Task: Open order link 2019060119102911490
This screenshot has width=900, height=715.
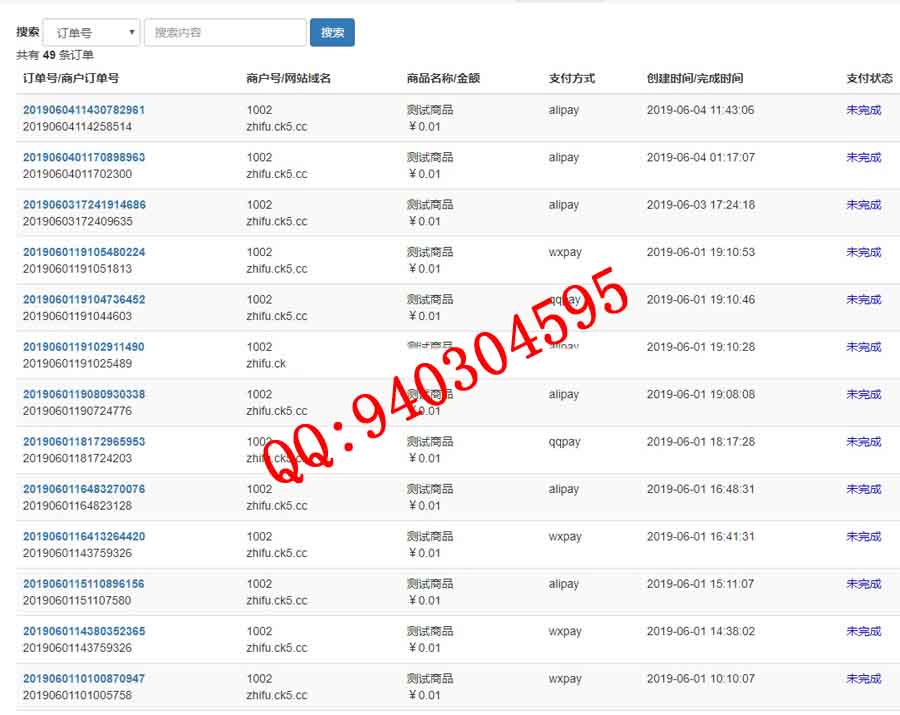Action: coord(84,347)
